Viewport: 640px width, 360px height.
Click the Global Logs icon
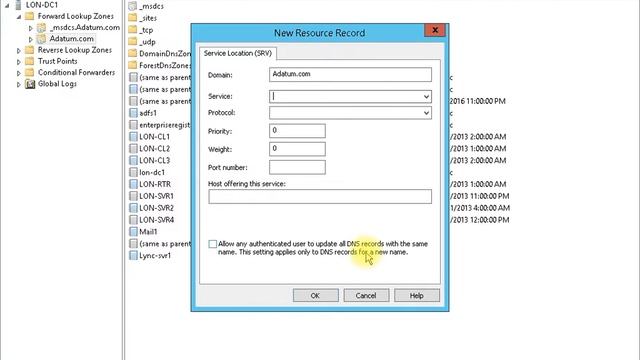[30, 84]
